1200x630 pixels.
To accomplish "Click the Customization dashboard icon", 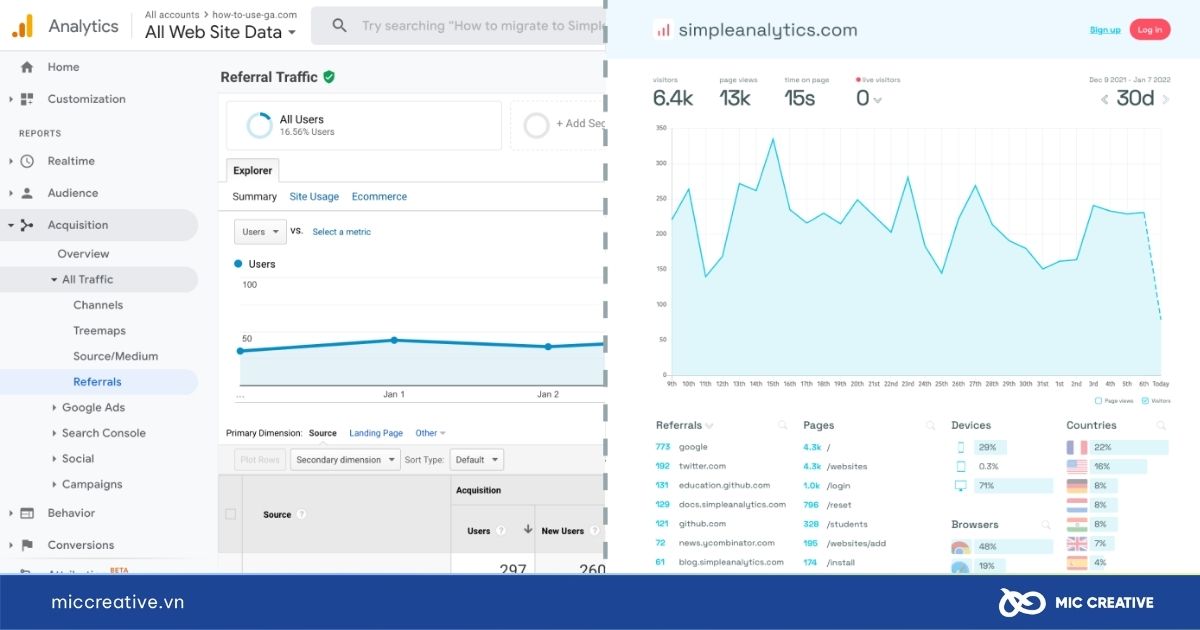I will (27, 99).
